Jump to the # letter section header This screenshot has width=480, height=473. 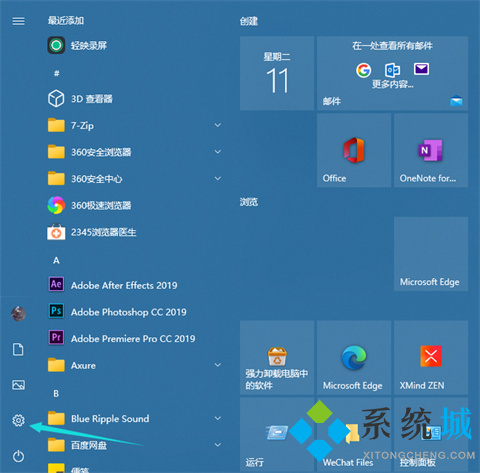[56, 73]
